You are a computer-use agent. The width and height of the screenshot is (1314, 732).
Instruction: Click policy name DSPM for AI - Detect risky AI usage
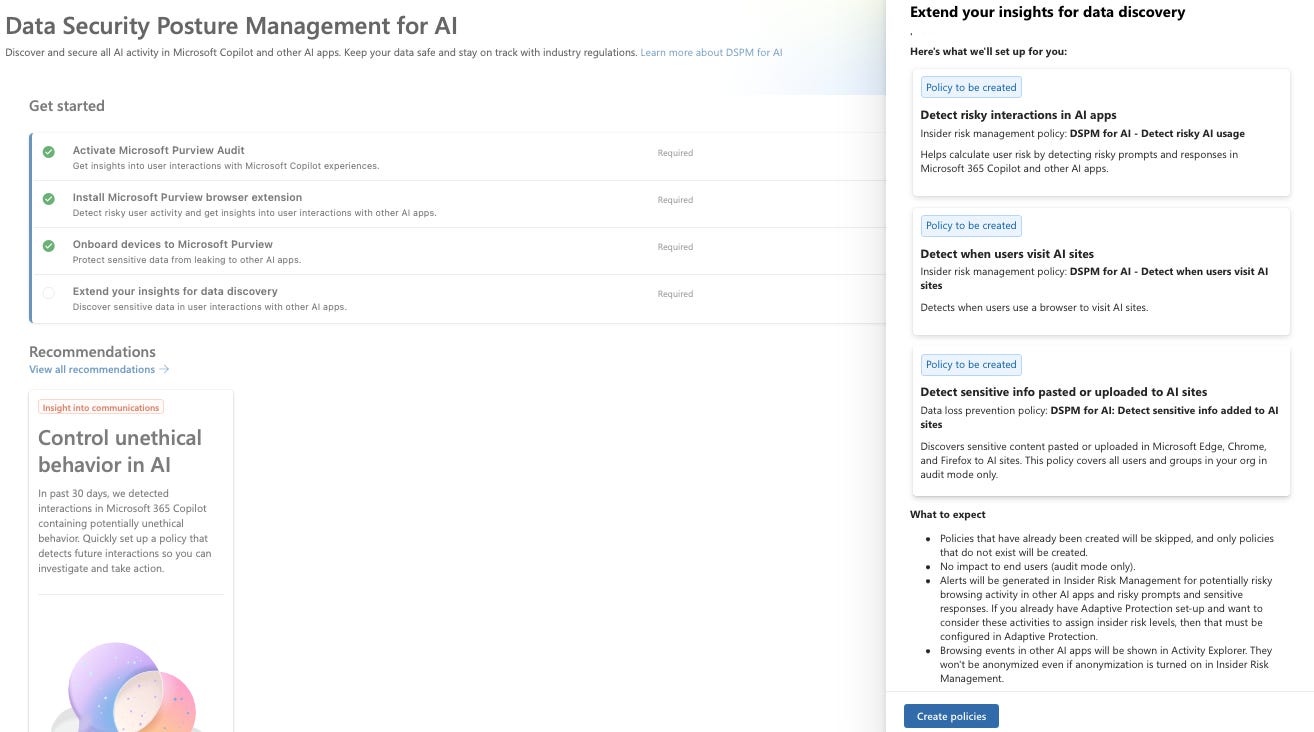tap(1157, 133)
